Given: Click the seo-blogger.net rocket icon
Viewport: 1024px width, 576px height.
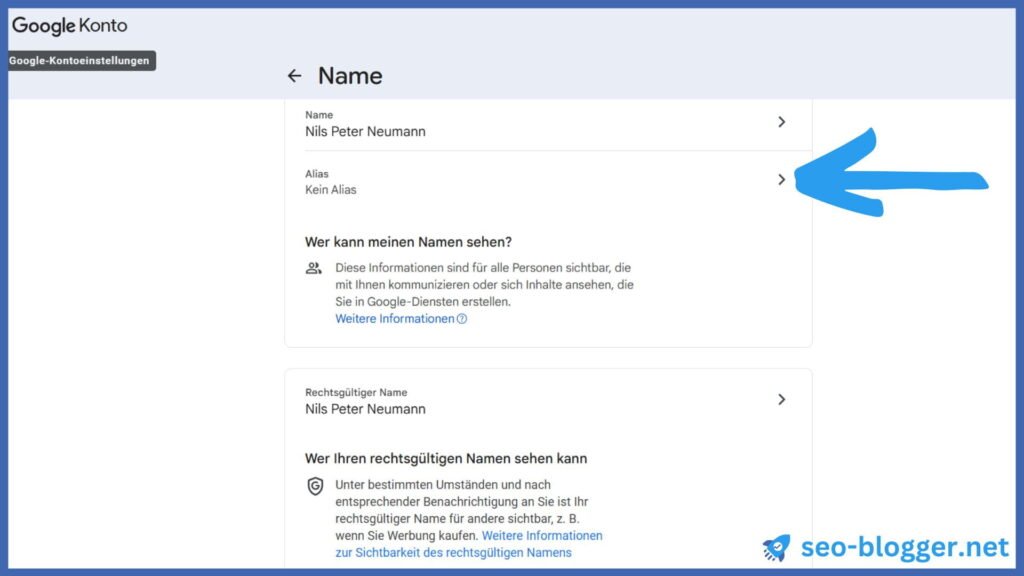Looking at the screenshot, I should point(776,547).
